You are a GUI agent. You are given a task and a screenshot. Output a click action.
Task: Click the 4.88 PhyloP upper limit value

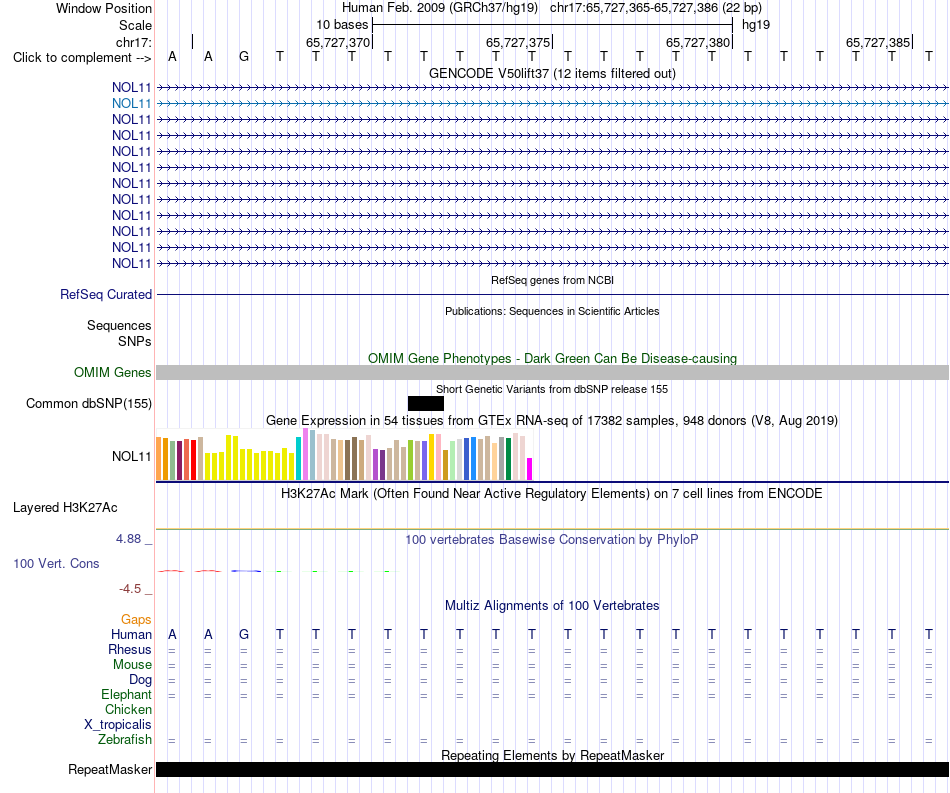tap(128, 539)
